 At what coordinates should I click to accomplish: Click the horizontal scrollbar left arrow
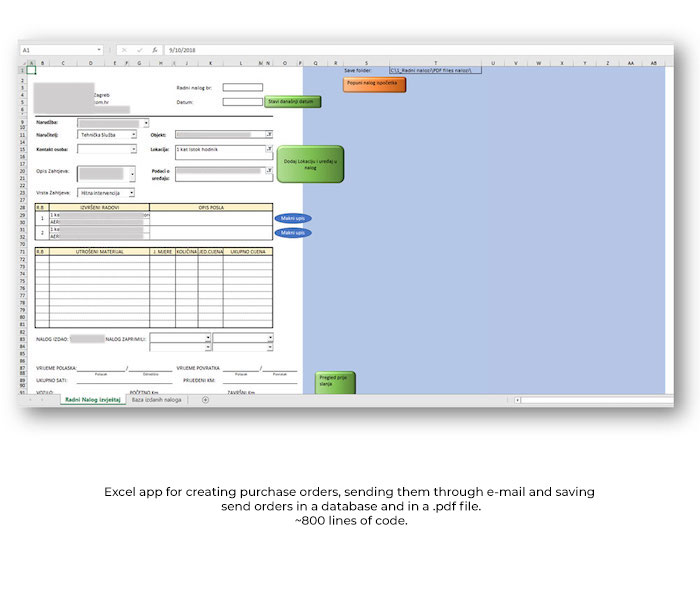click(x=517, y=400)
